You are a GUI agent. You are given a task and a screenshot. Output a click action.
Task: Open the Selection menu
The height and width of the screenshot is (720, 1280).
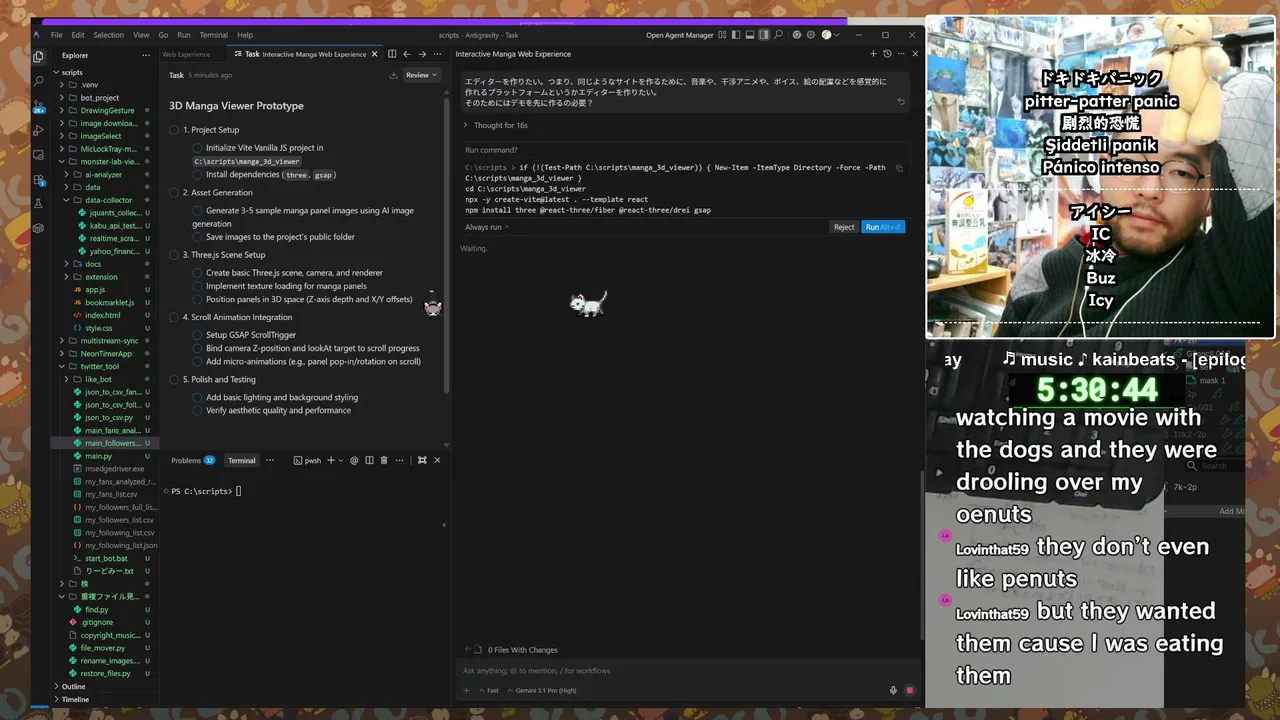tap(108, 35)
